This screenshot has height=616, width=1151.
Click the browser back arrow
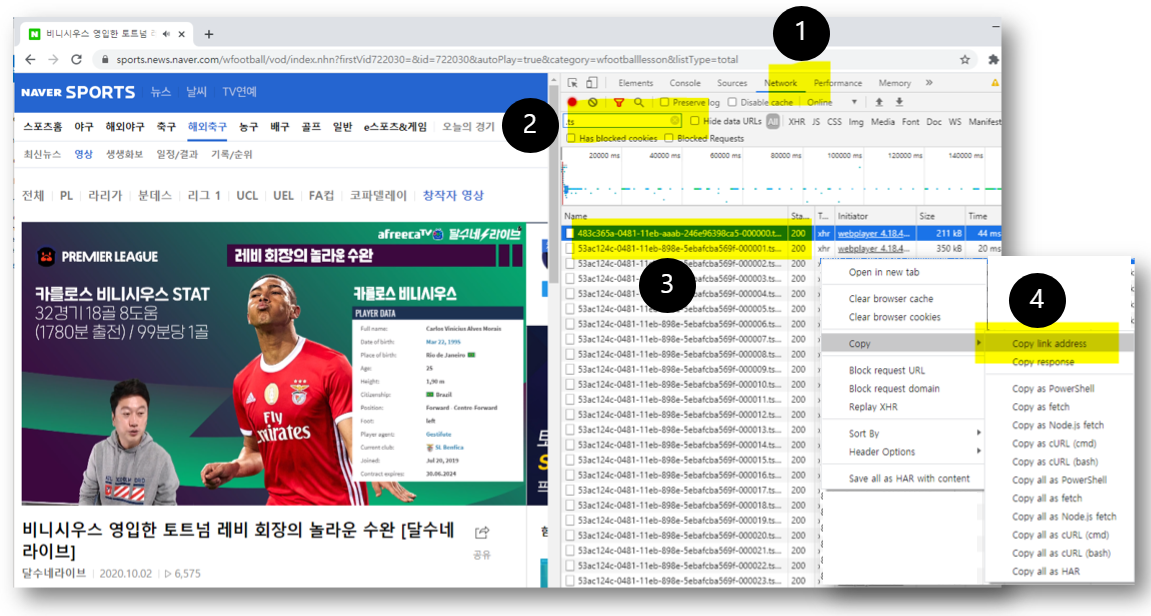[x=30, y=59]
